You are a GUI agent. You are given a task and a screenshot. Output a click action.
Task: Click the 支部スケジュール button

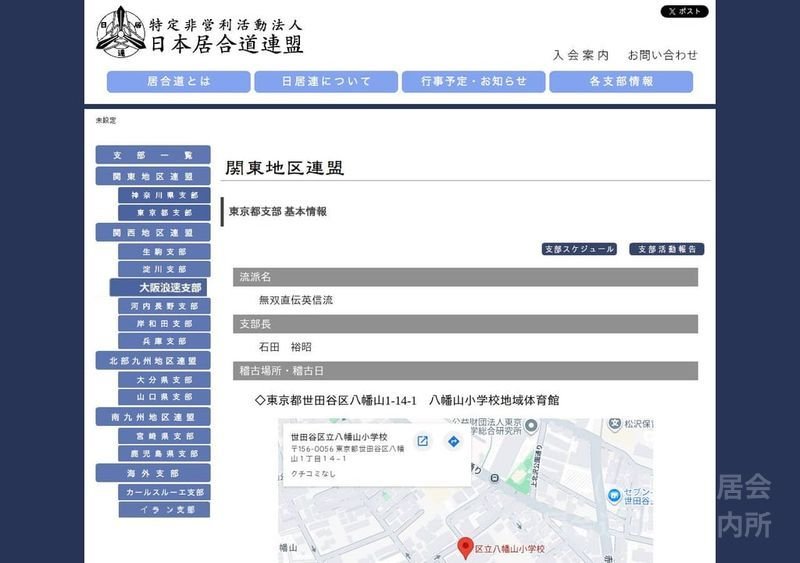[x=579, y=249]
